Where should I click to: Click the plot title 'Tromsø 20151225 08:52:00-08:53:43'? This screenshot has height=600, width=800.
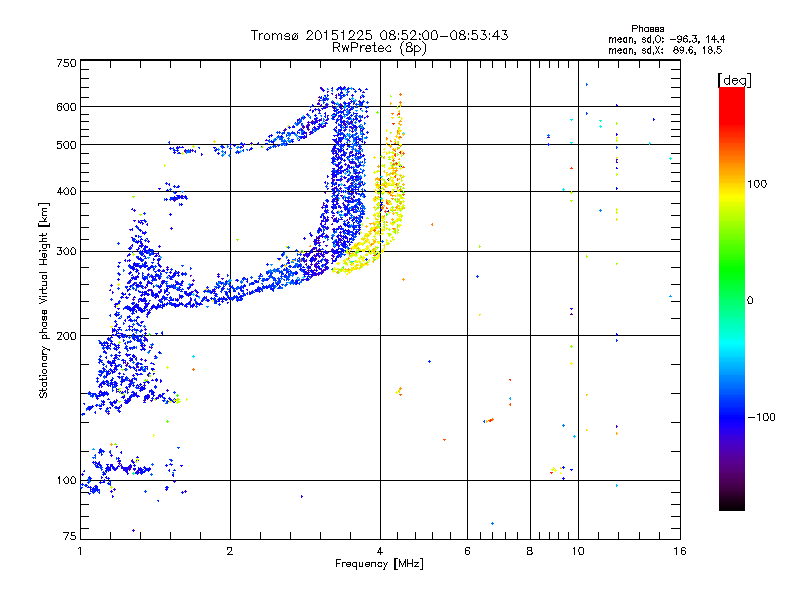[379, 35]
